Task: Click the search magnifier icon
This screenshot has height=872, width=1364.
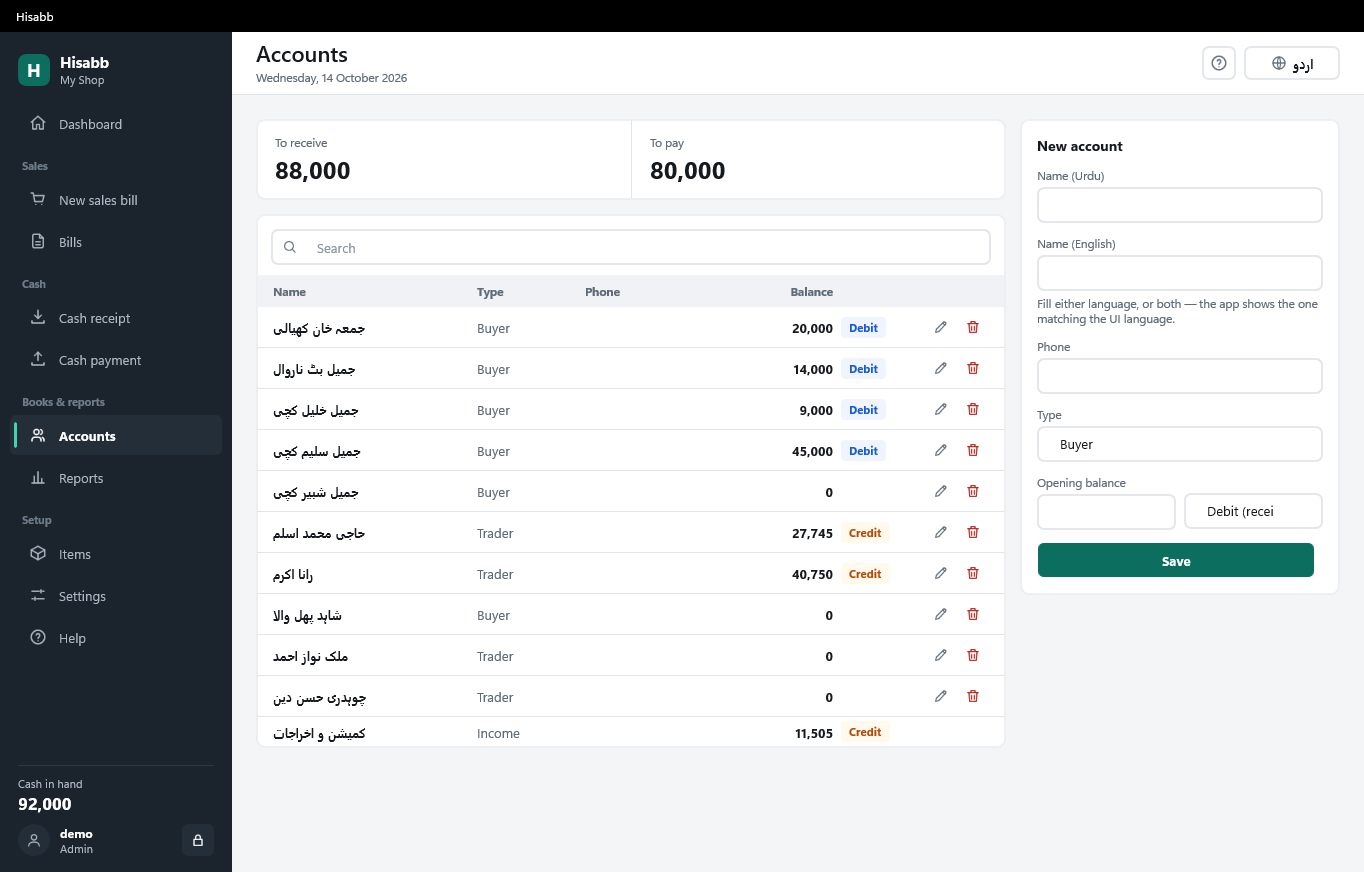Action: (290, 247)
